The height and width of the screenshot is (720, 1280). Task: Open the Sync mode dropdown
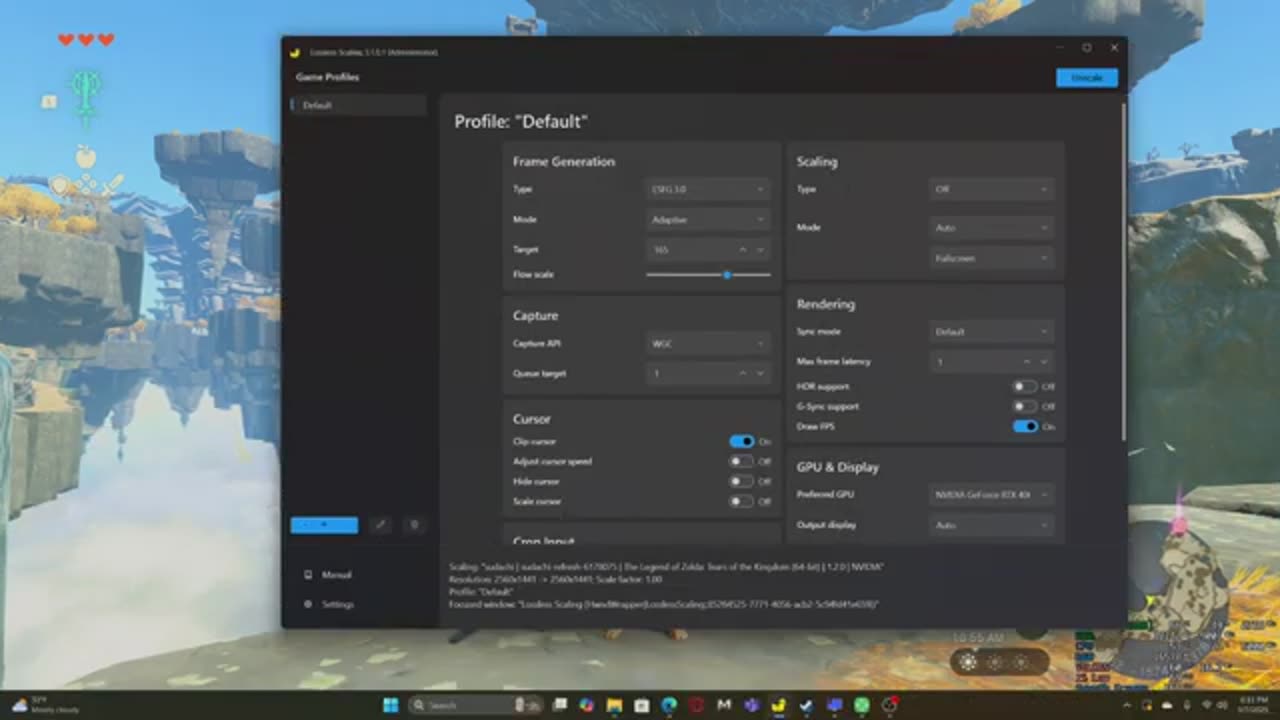coord(992,331)
